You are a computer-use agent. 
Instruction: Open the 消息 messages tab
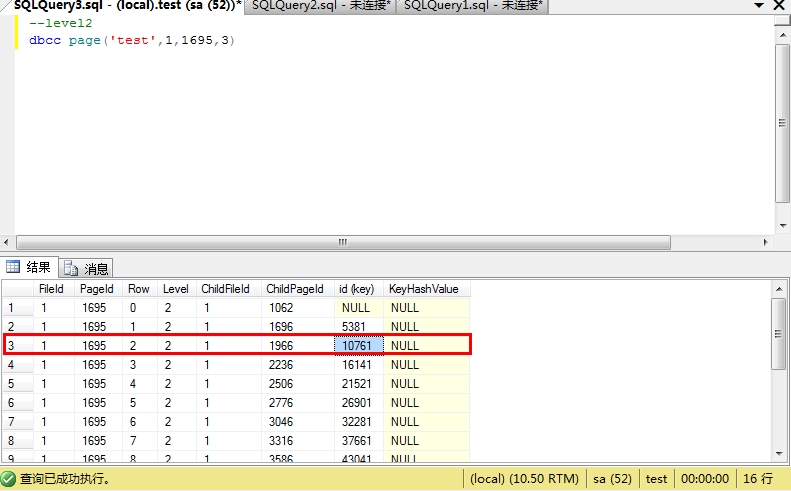86,268
